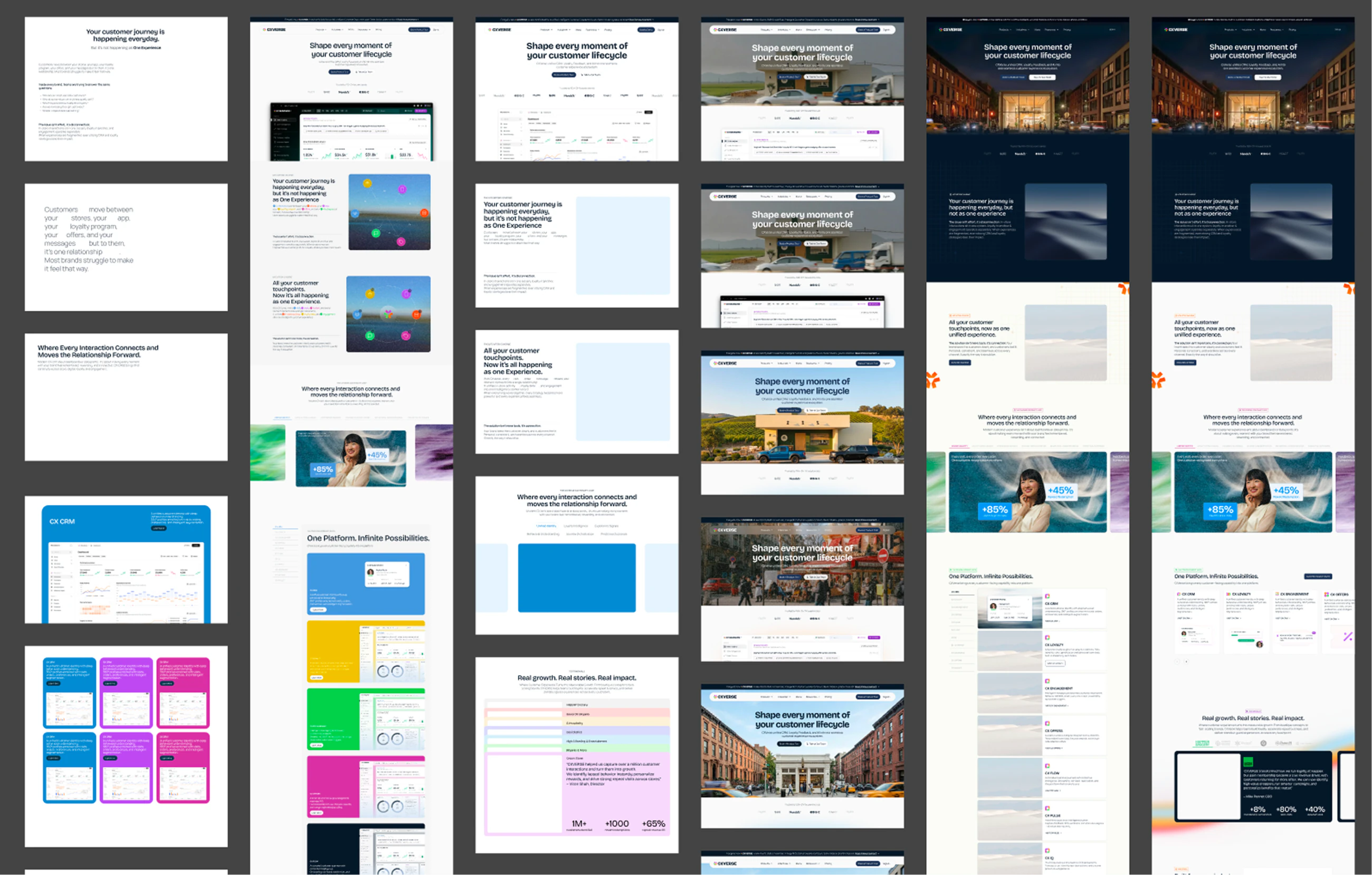
Task: Click the +65% statistic
Action: 653,824
